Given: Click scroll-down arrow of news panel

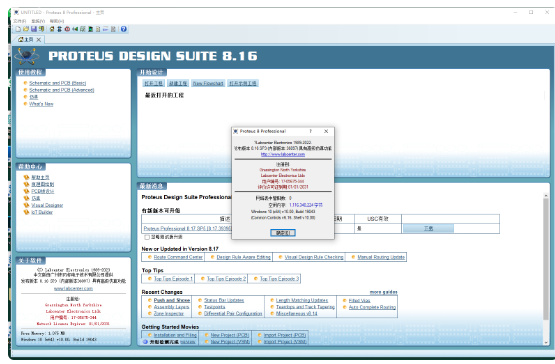Looking at the screenshot, I should [x=545, y=343].
